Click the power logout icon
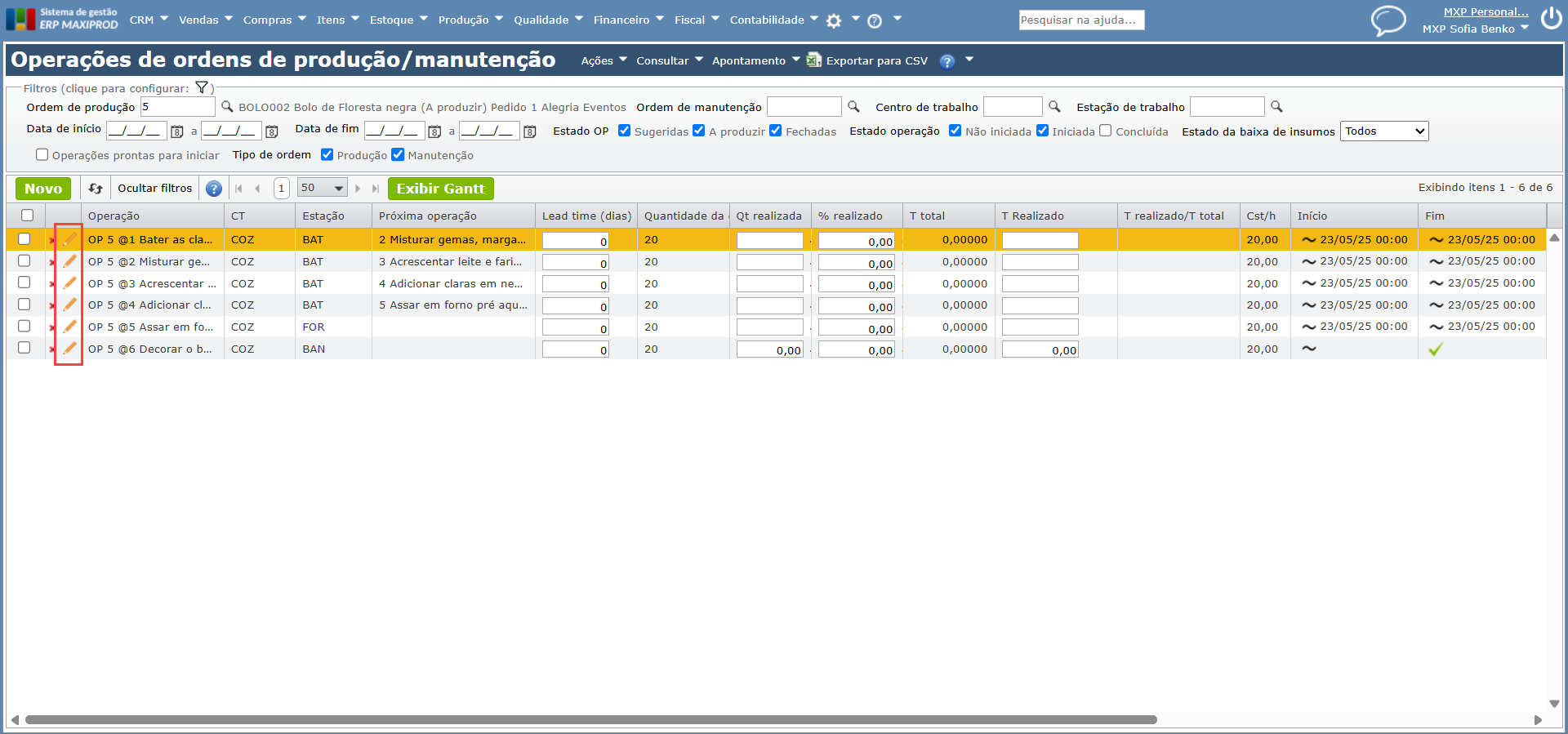1568x734 pixels. [x=1551, y=19]
